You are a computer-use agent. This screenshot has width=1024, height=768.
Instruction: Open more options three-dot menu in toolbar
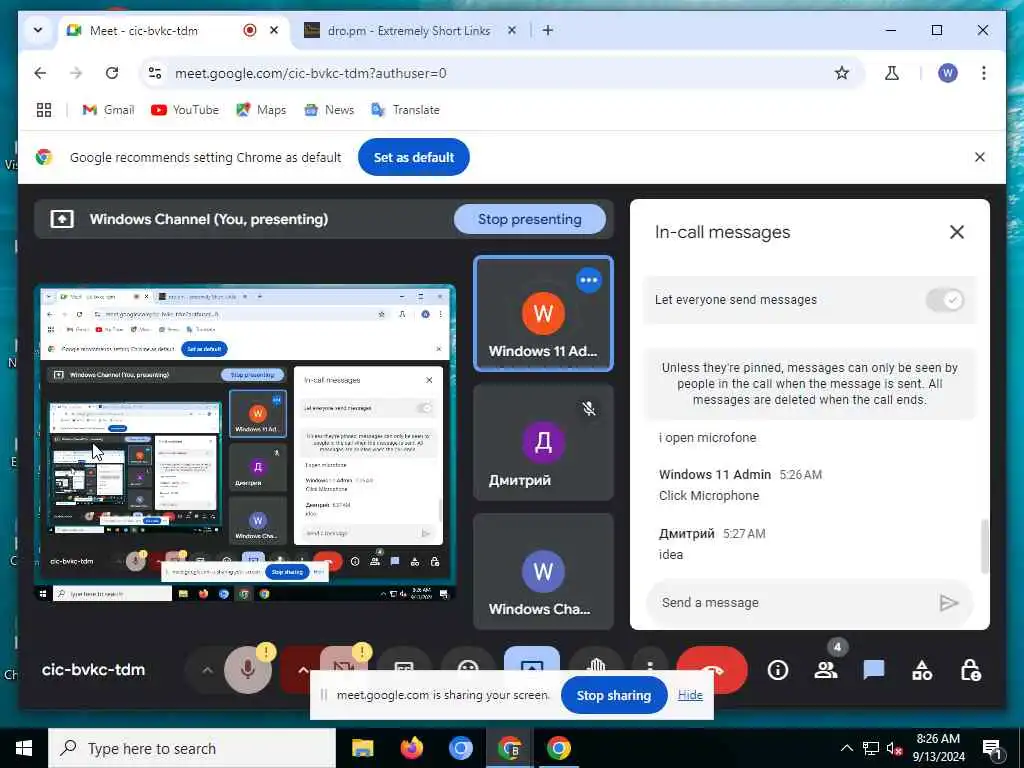coord(650,658)
